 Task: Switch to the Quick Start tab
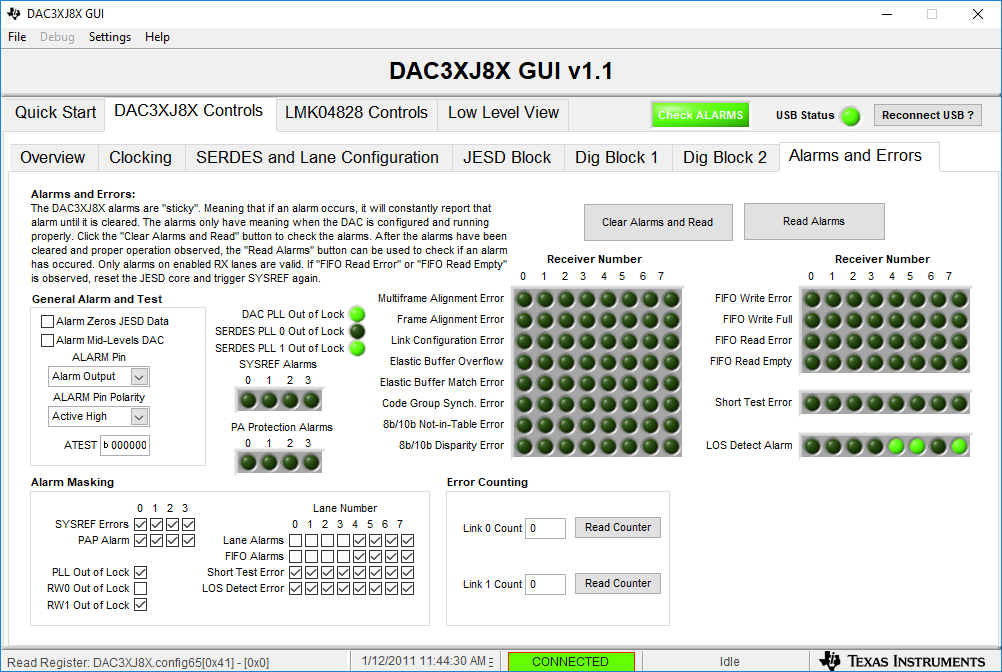click(x=56, y=113)
